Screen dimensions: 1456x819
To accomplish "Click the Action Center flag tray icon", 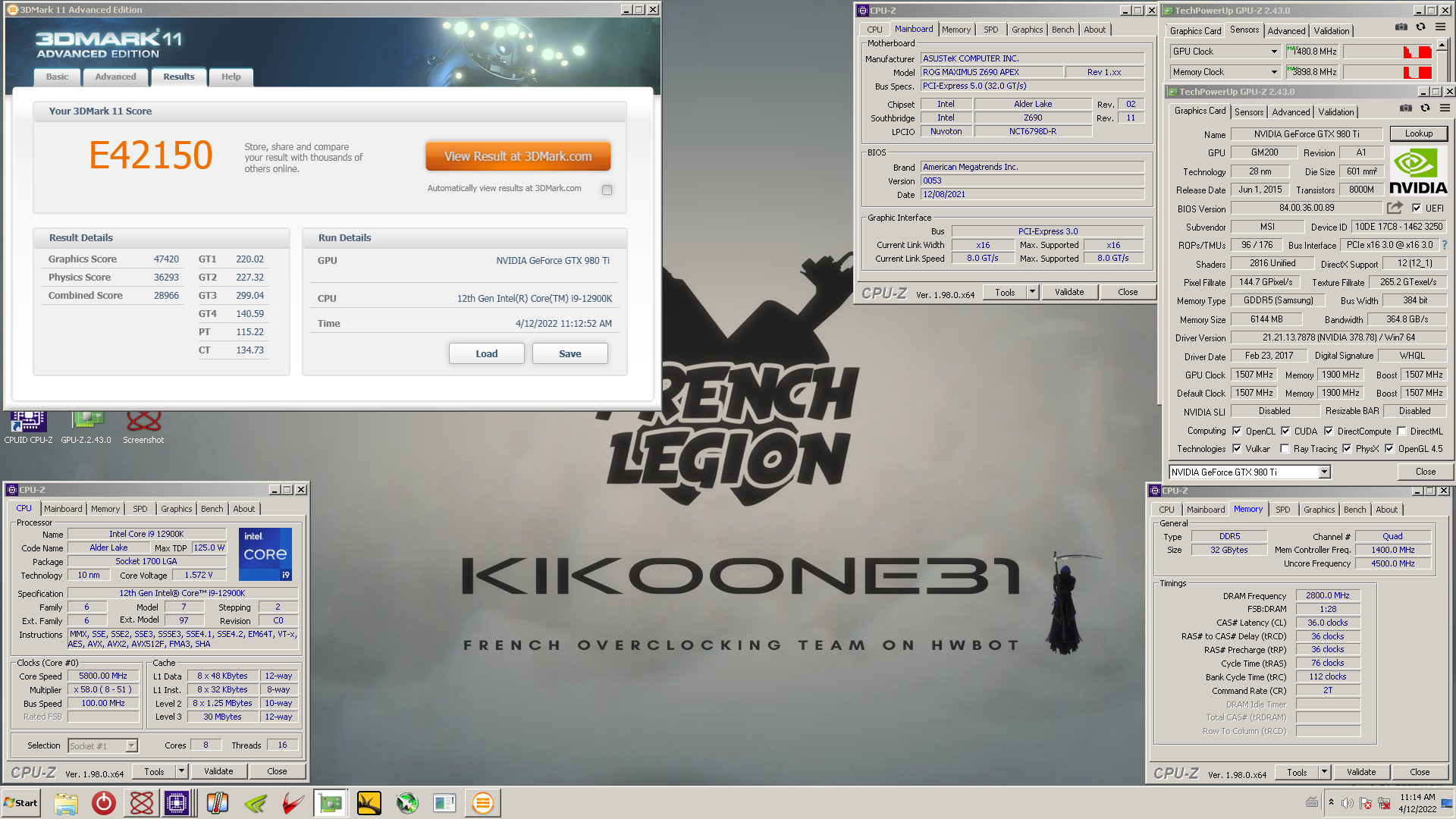I will click(x=1366, y=803).
